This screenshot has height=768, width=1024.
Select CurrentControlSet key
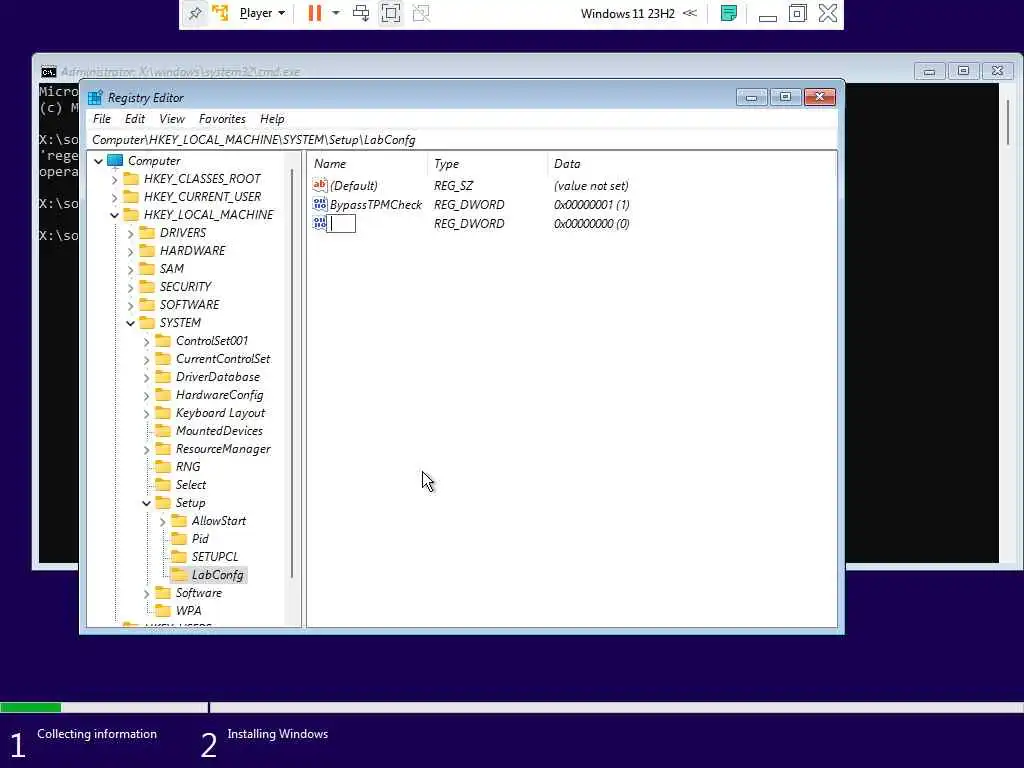tap(223, 359)
